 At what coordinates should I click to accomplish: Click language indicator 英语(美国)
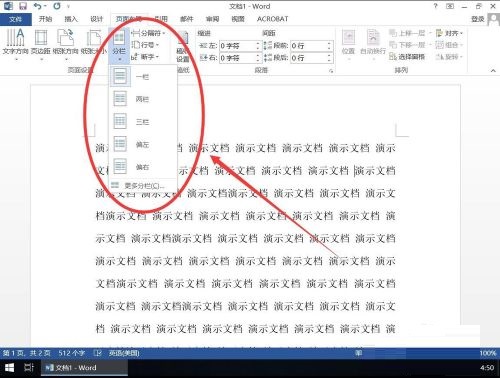pos(124,353)
